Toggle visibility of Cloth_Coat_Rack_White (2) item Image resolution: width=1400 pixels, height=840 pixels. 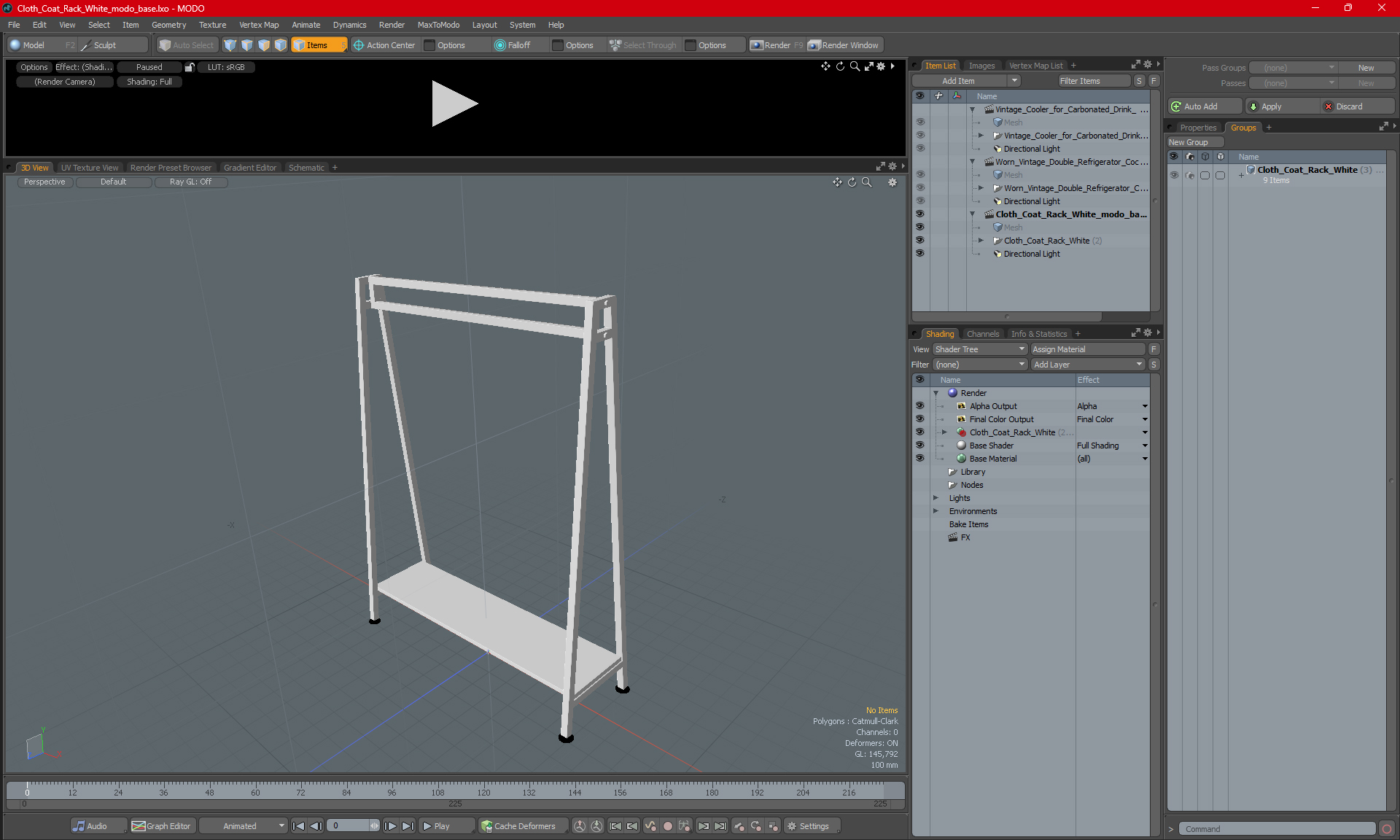(919, 241)
